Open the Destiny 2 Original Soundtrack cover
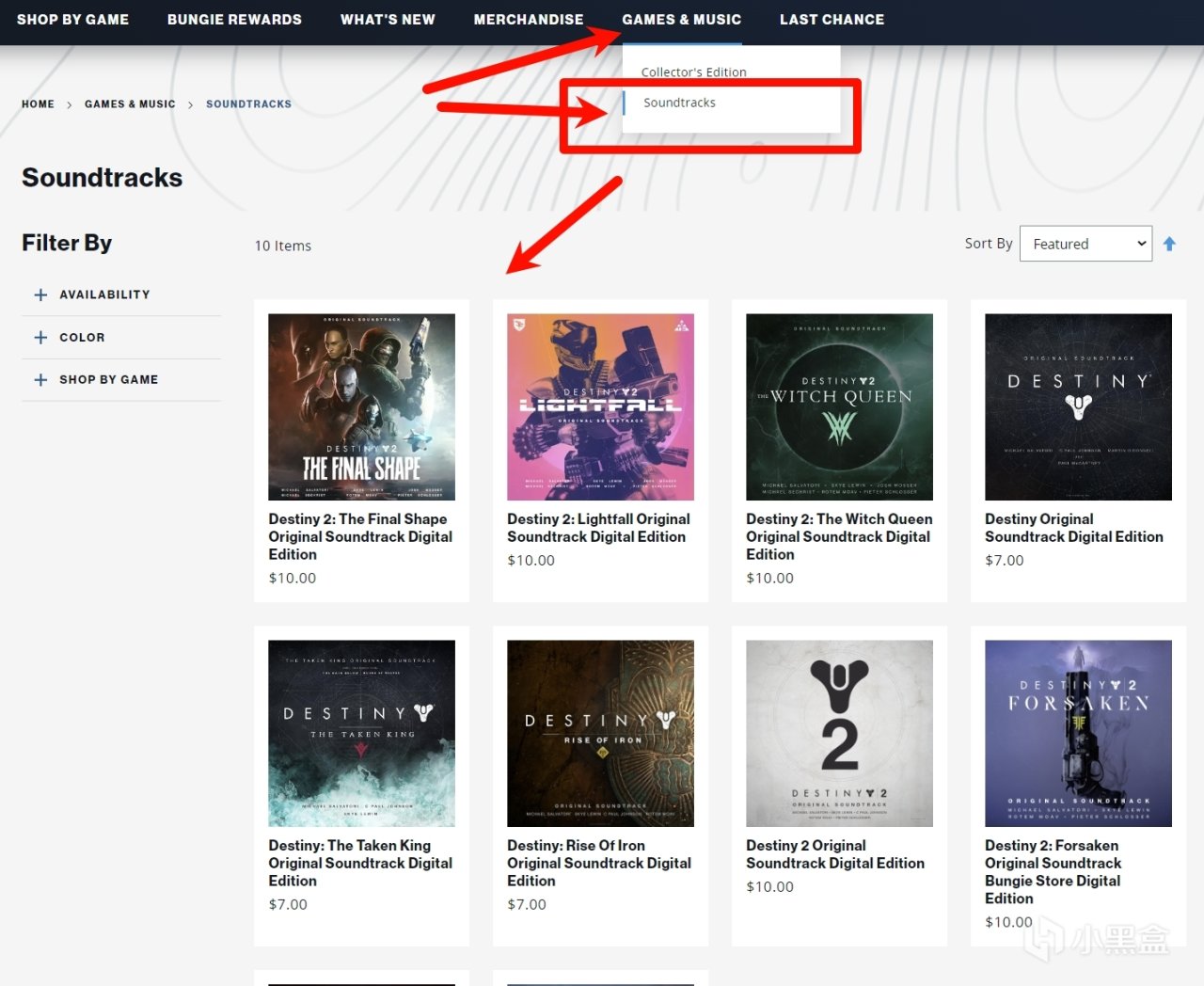The image size is (1204, 986). coord(840,734)
